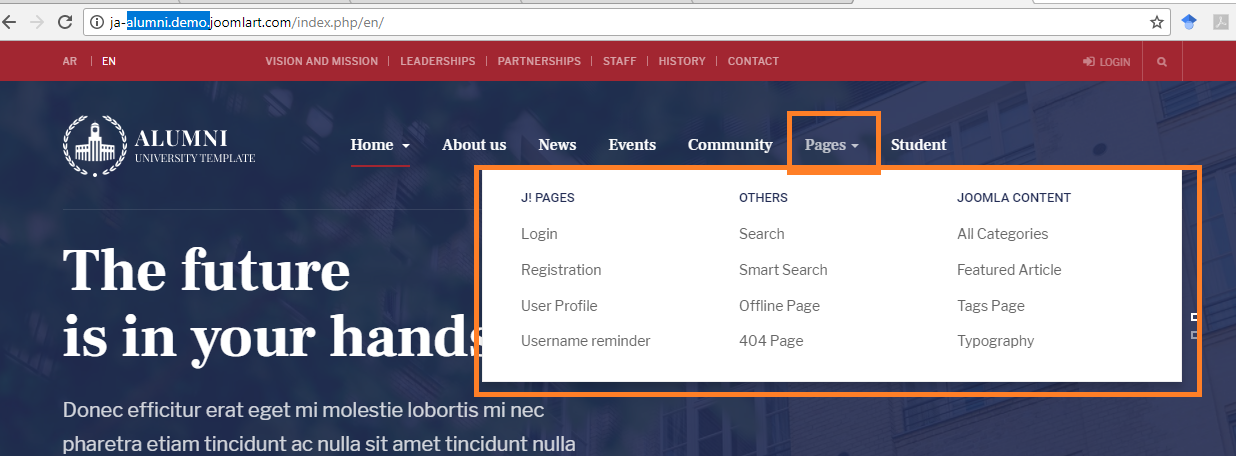Viewport: 1236px width, 456px height.
Task: Open History link in top bar
Action: coord(682,61)
